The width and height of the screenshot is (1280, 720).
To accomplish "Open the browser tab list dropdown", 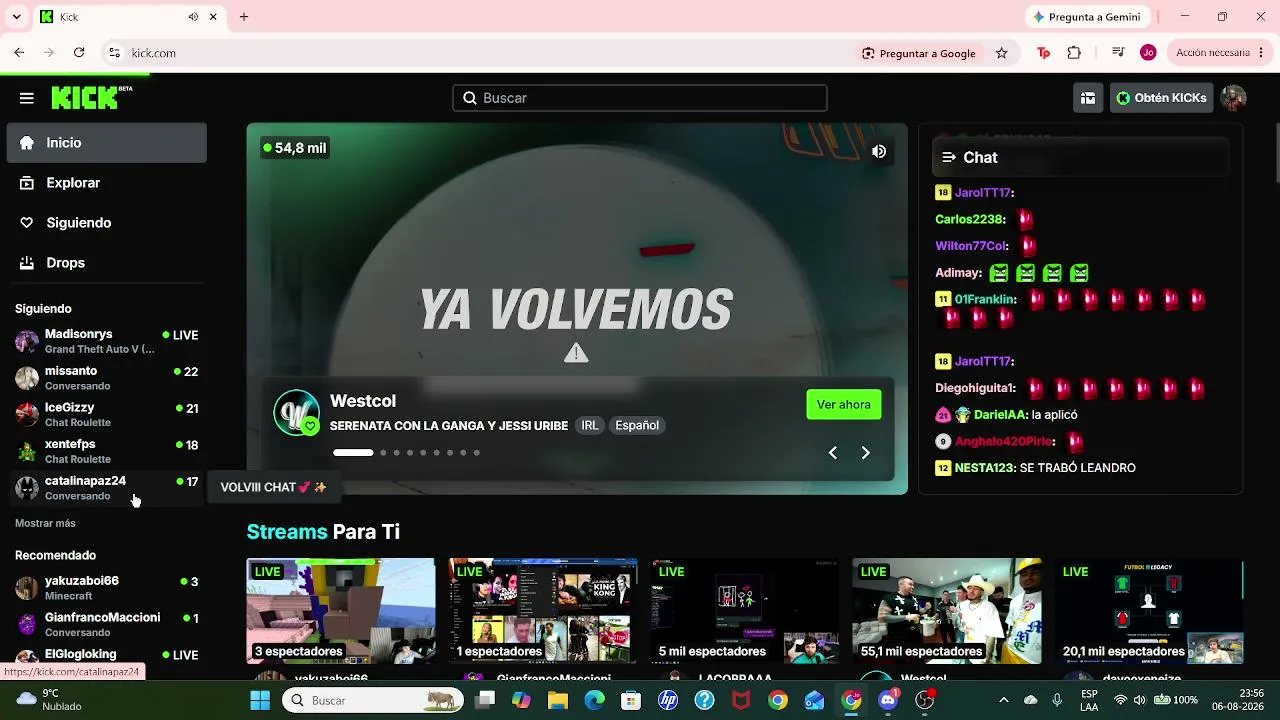I will click(x=16, y=17).
